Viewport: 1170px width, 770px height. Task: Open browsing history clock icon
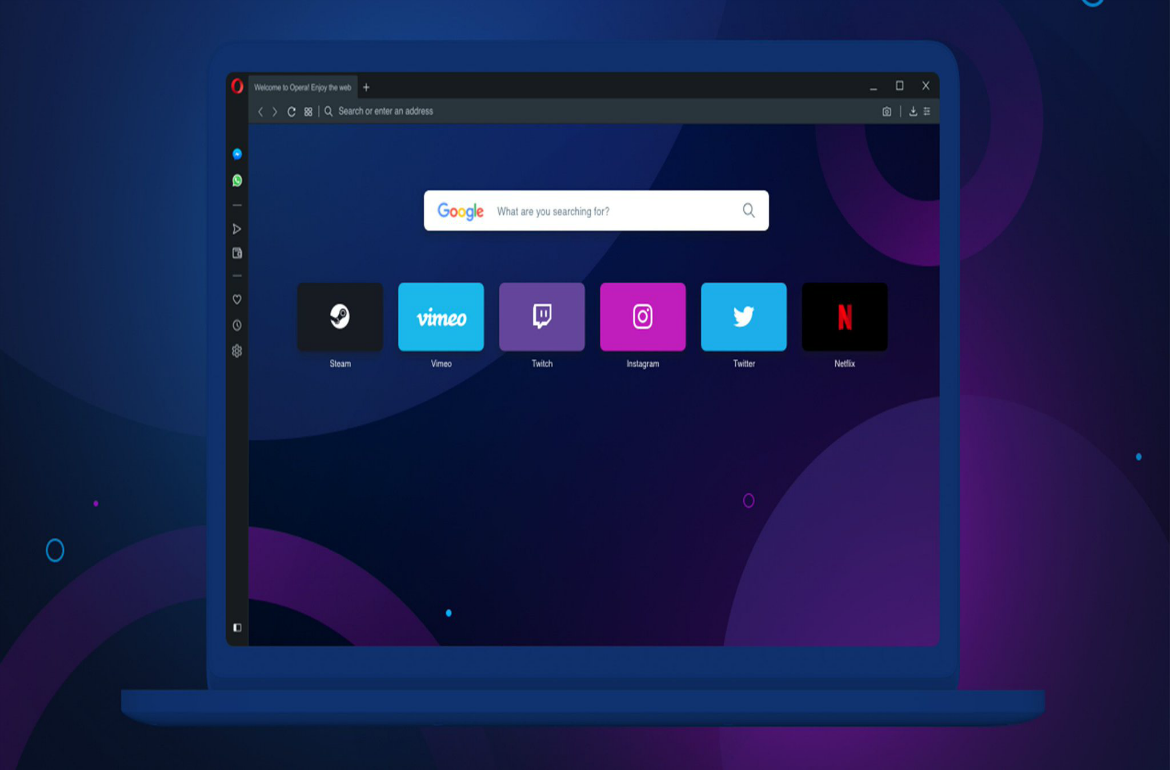(x=237, y=325)
